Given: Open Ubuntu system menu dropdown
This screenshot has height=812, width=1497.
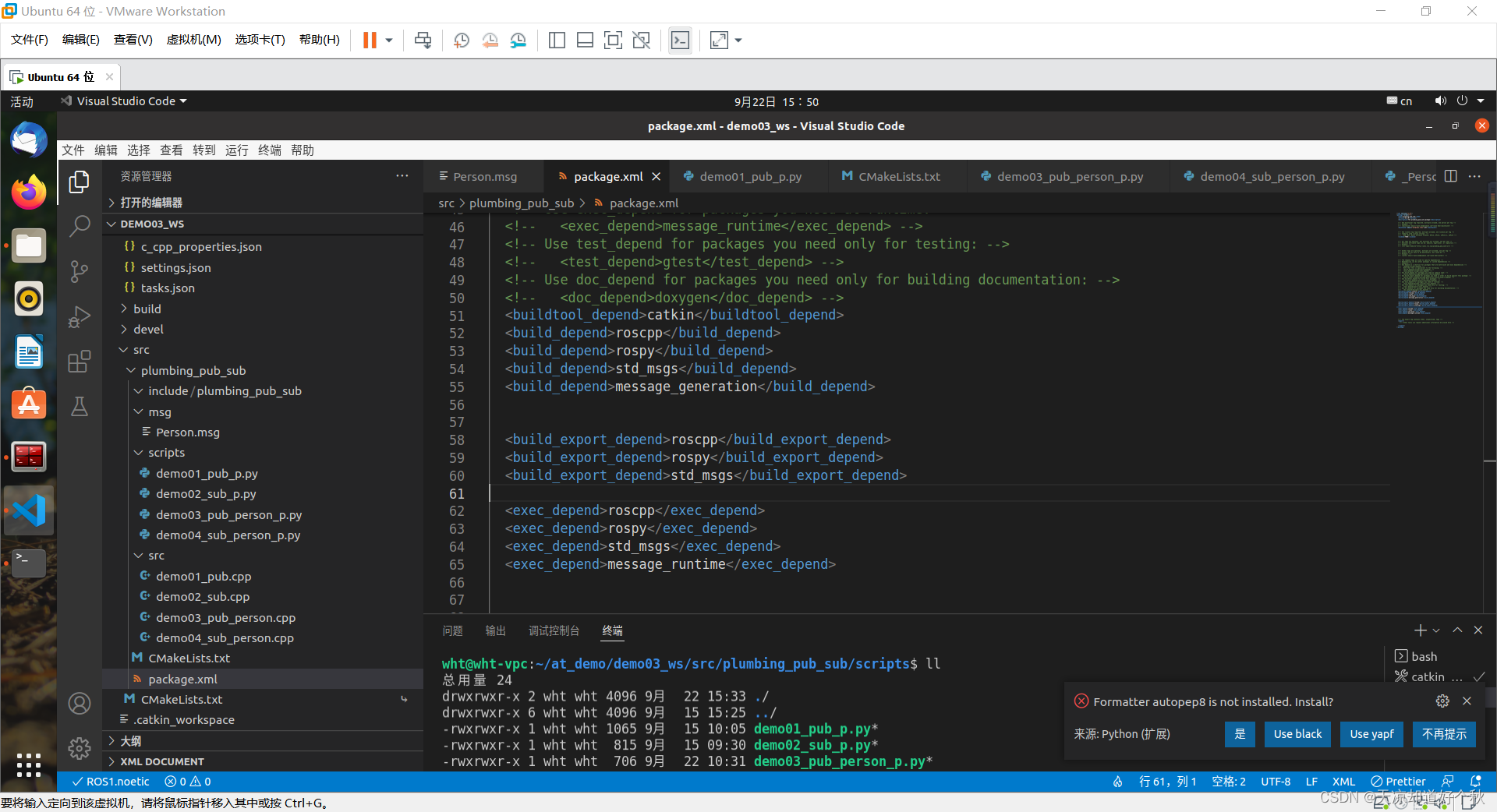Looking at the screenshot, I should (x=1481, y=101).
